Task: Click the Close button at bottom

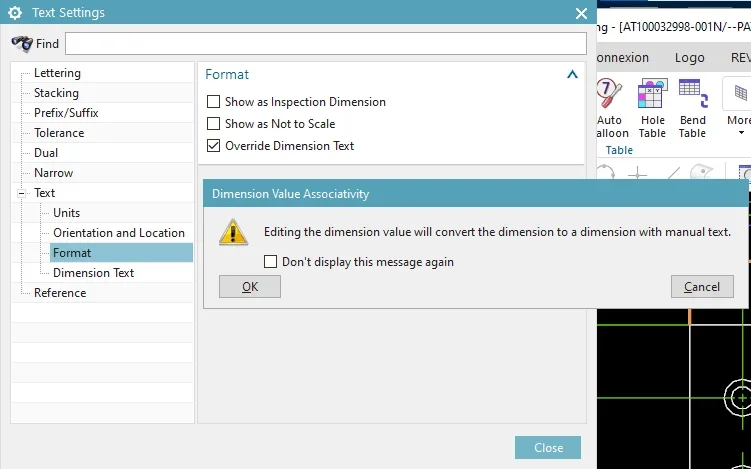Action: point(548,448)
